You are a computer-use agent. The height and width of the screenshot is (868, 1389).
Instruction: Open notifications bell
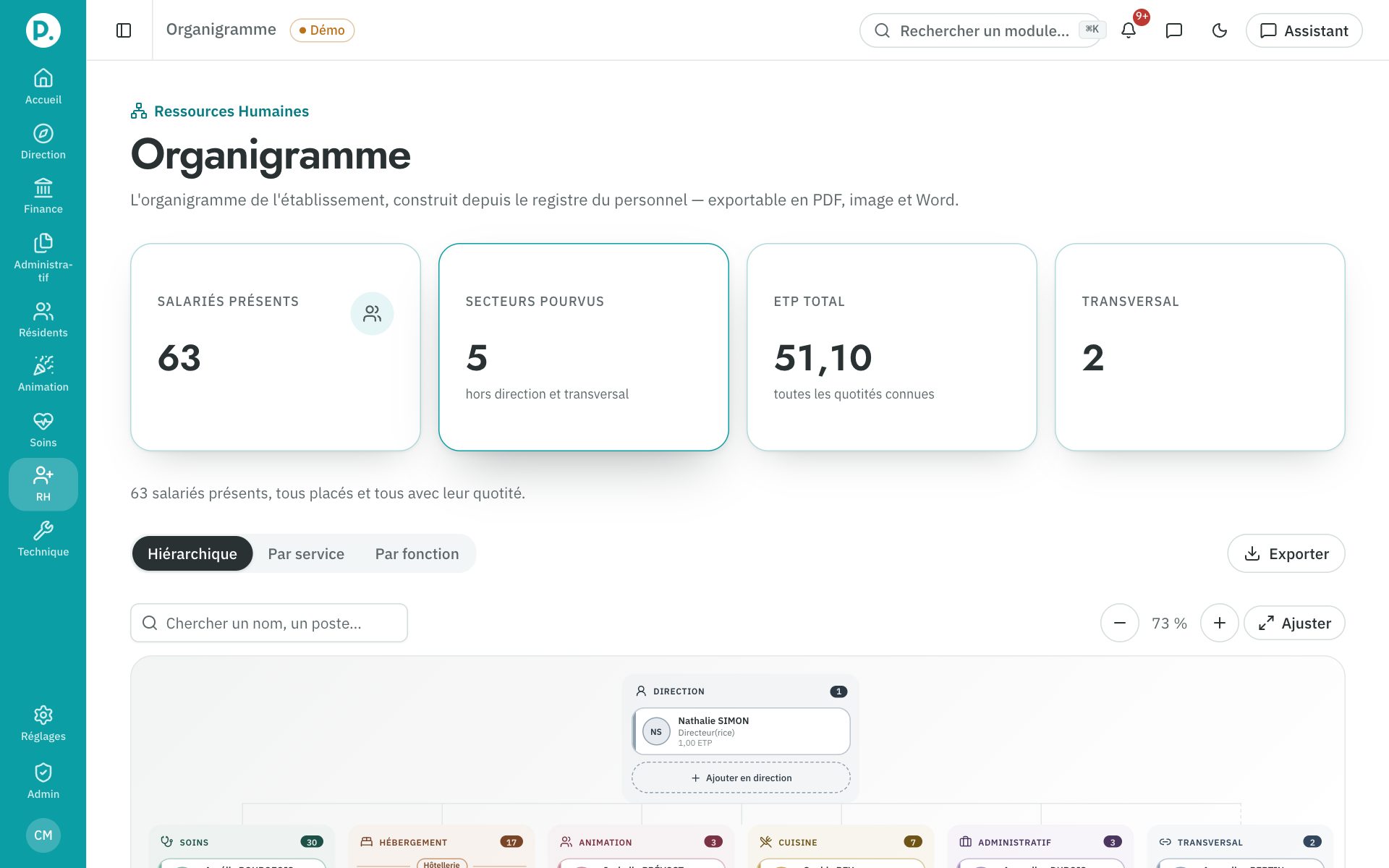tap(1129, 30)
